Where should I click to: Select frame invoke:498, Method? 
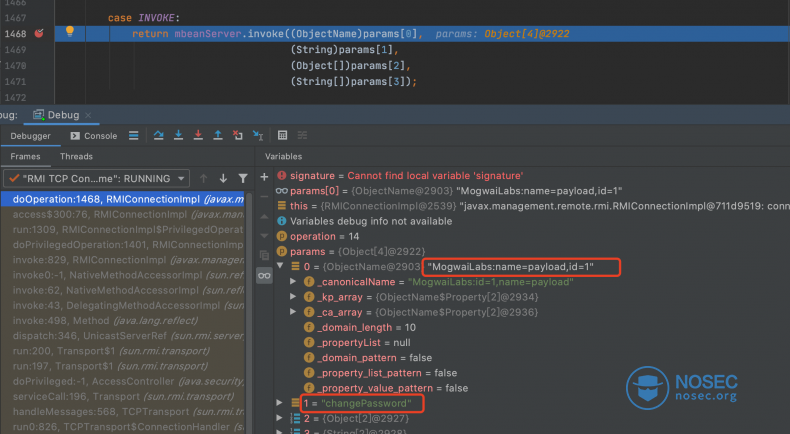122,320
